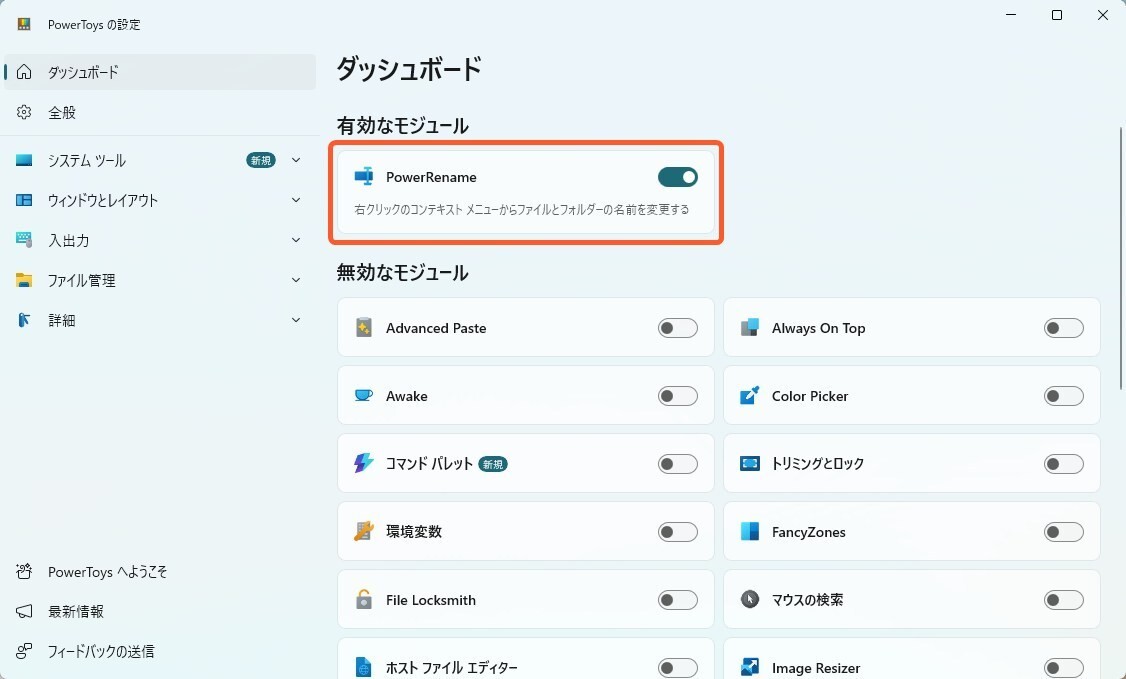Click the 環境変数 module icon

363,531
